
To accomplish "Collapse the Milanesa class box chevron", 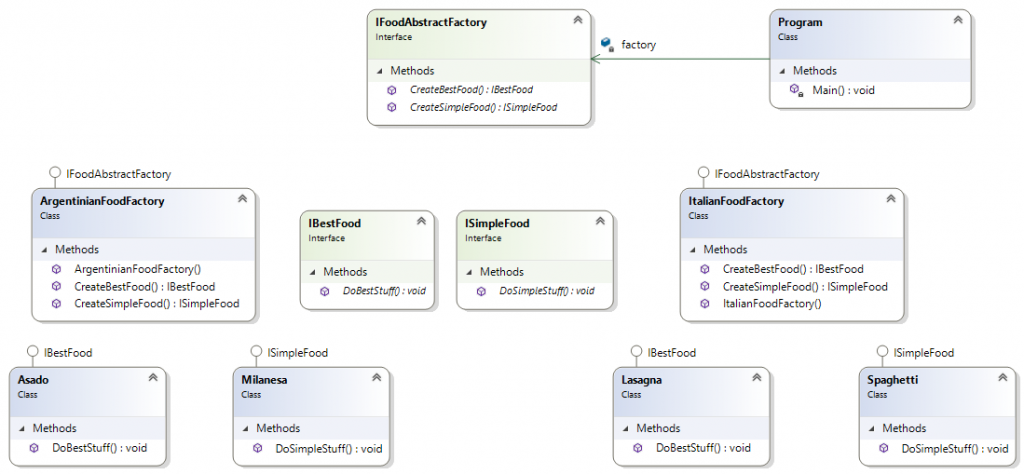I will [376, 377].
